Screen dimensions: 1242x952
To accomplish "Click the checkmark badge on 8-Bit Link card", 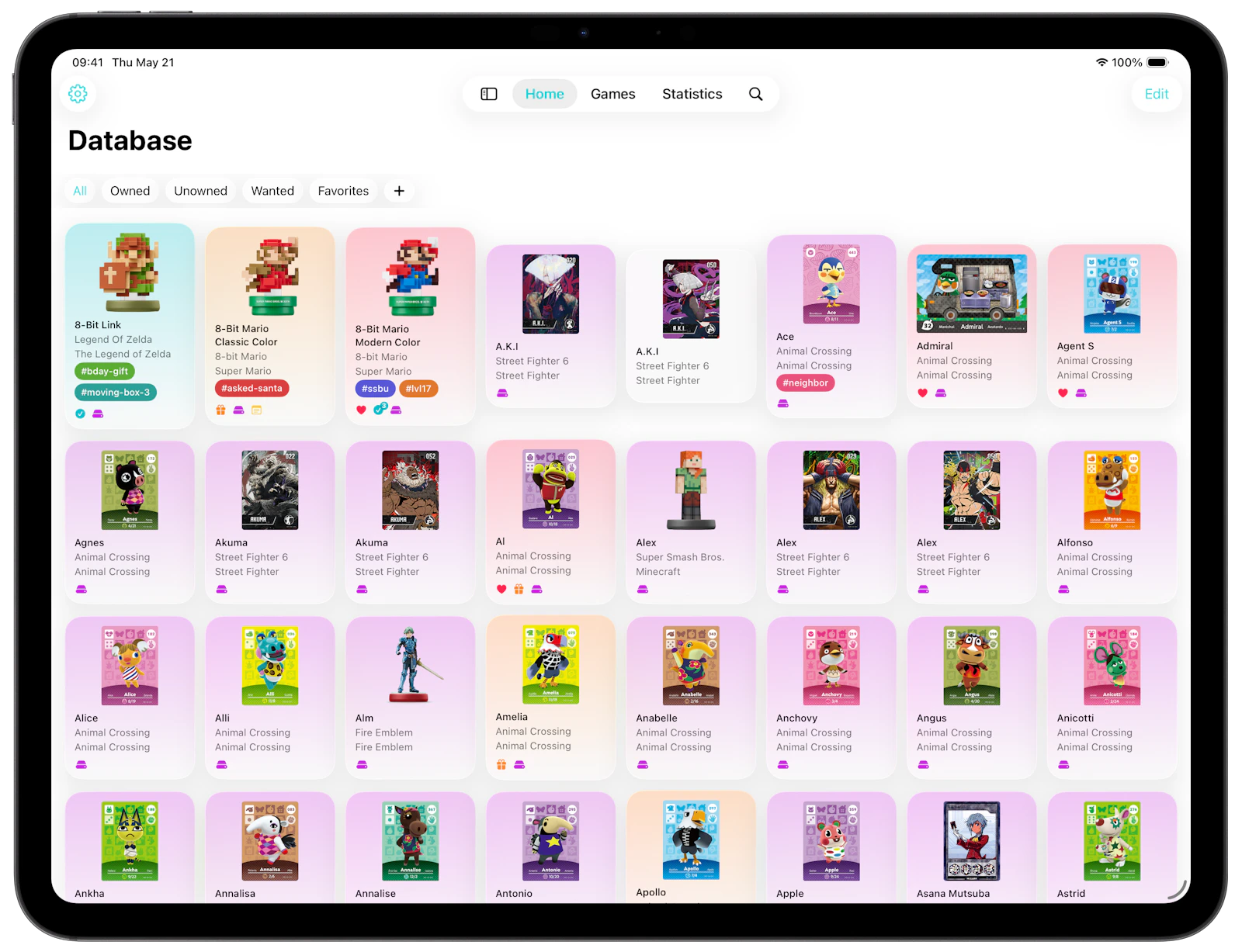I will [x=80, y=414].
